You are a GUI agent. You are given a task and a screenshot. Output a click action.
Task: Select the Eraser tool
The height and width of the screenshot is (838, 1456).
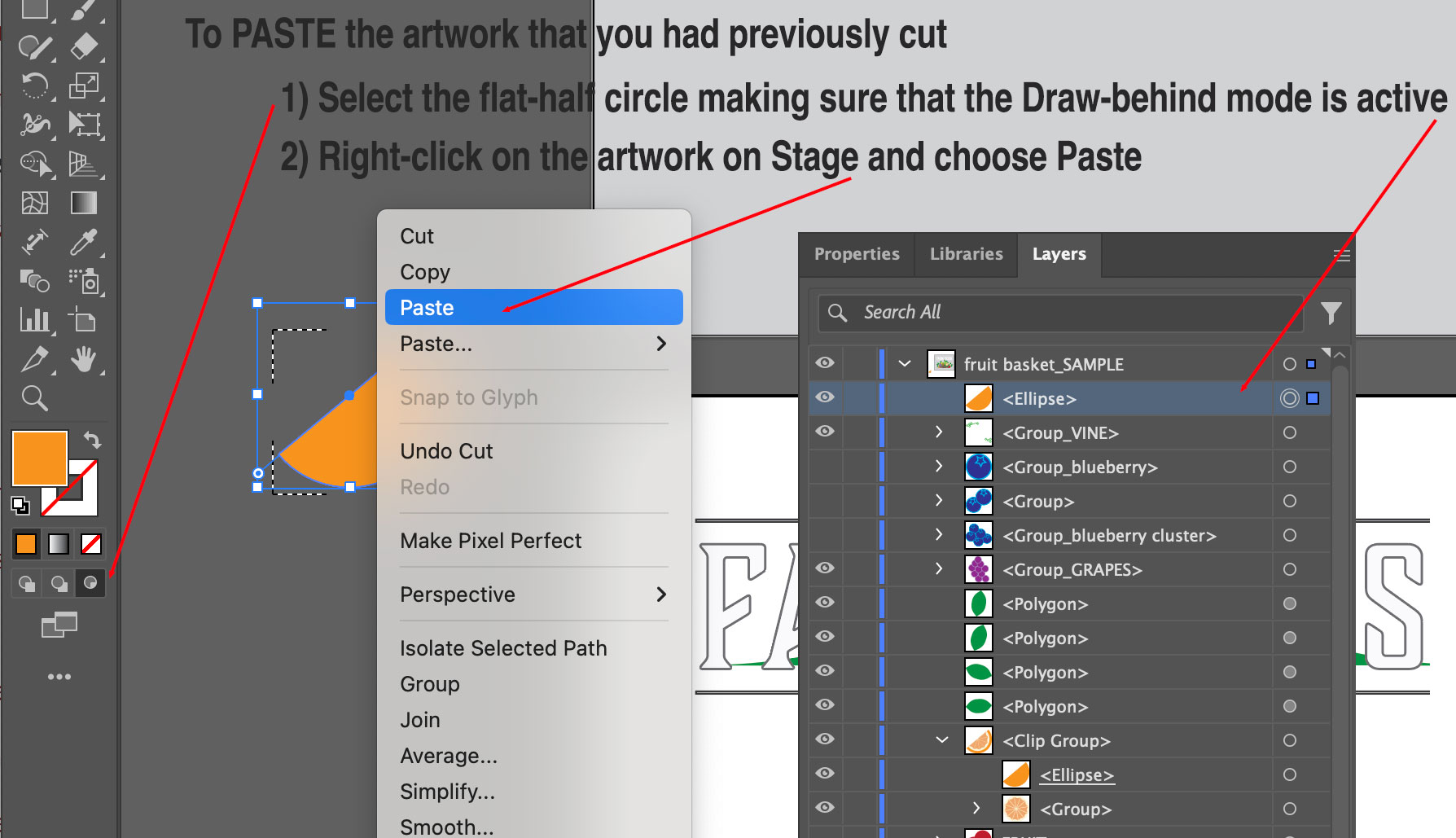84,46
